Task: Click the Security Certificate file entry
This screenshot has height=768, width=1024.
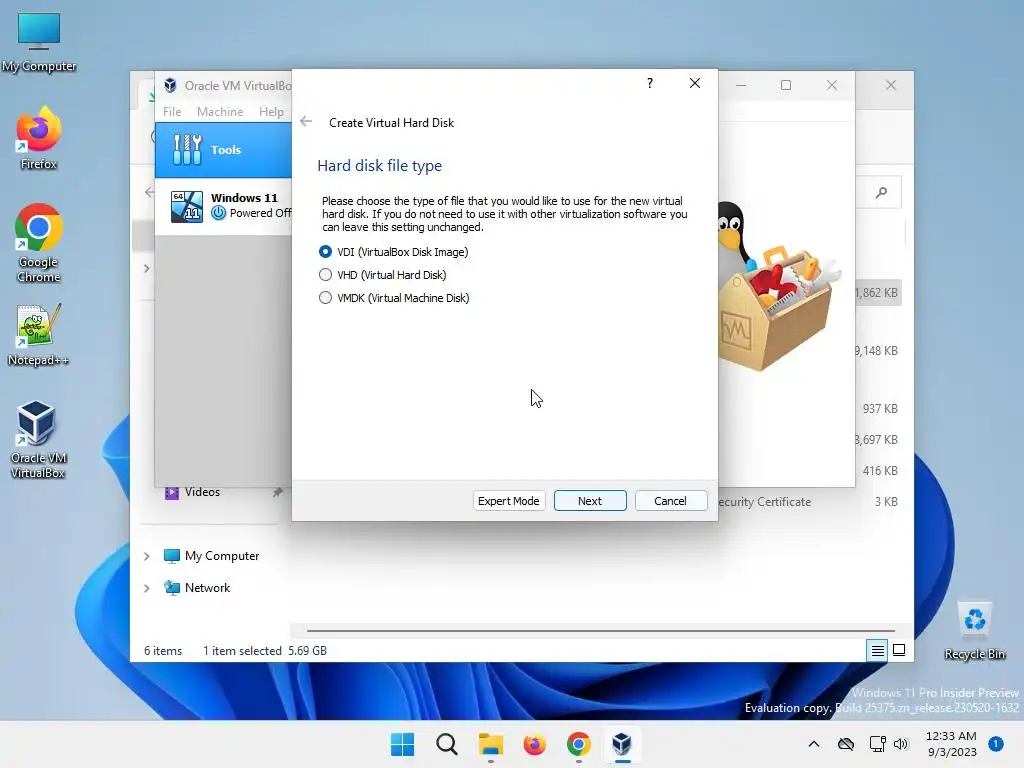Action: [765, 502]
